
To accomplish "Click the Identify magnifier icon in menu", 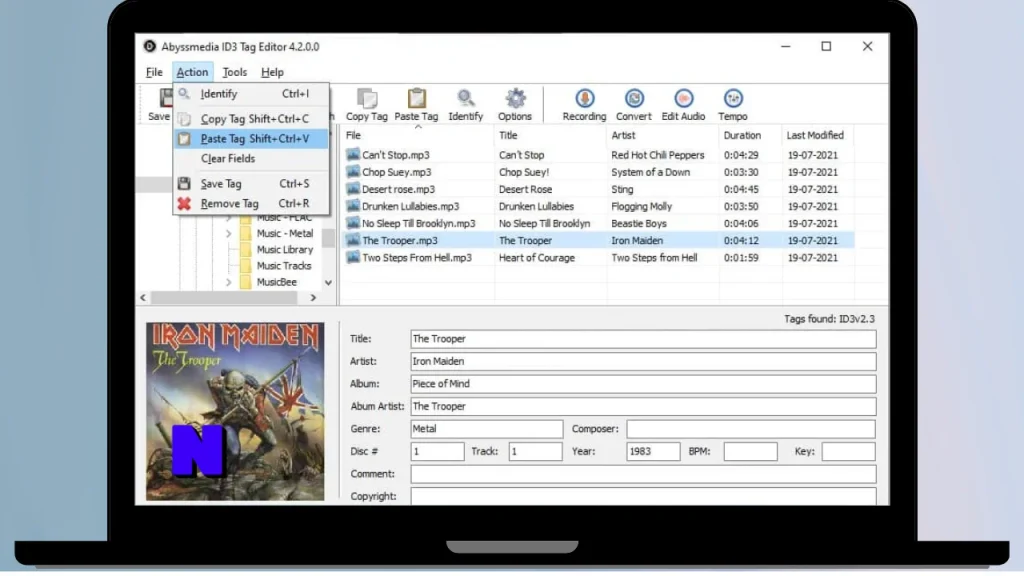I will pyautogui.click(x=184, y=94).
